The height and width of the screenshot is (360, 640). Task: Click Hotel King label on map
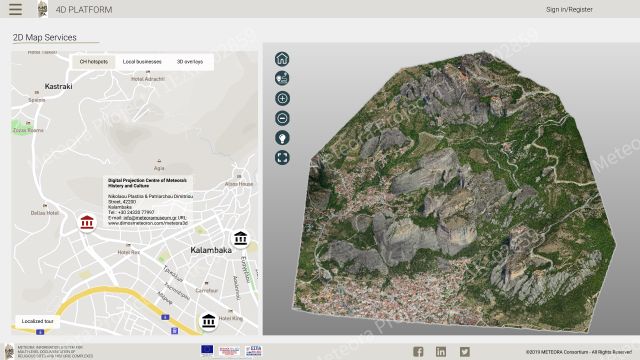click(x=231, y=318)
